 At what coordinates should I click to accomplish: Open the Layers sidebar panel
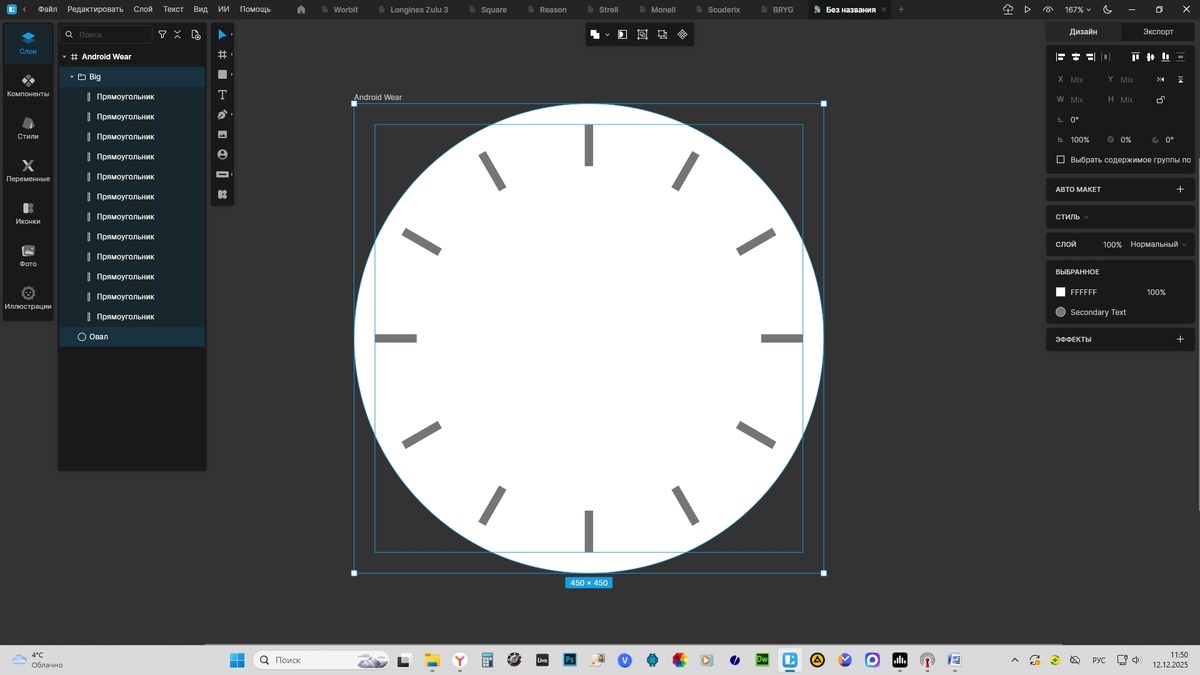pyautogui.click(x=28, y=42)
